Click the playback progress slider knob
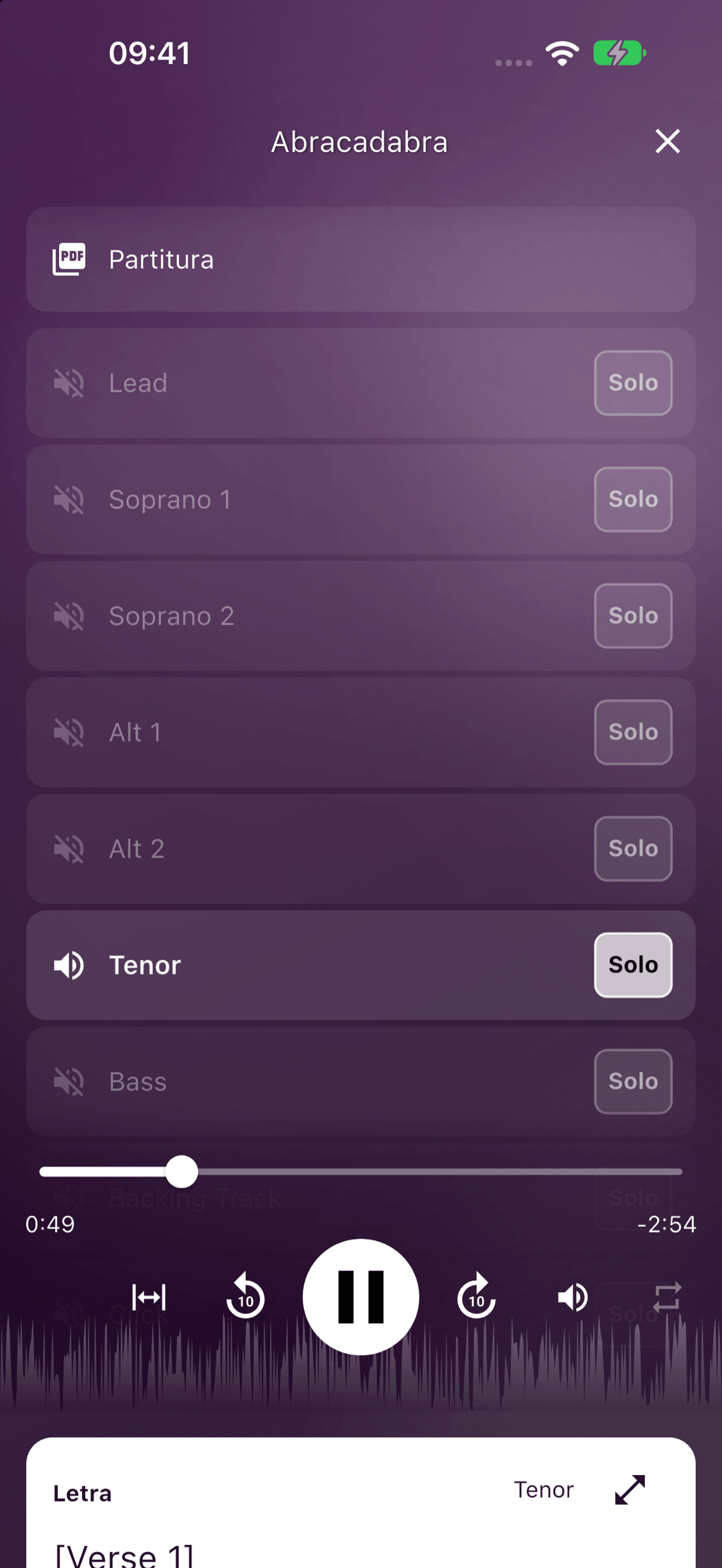 click(x=182, y=1172)
